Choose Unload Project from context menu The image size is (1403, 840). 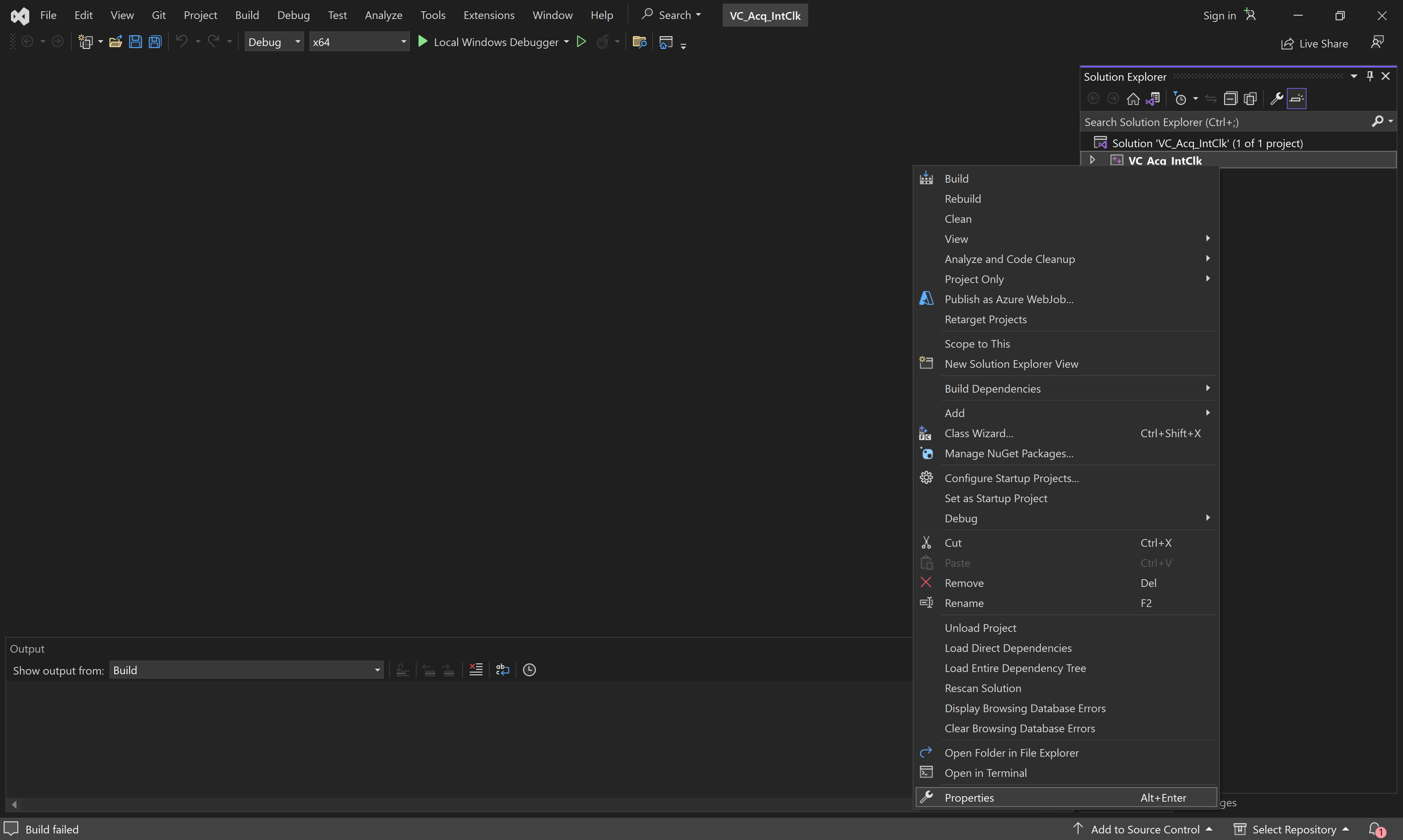click(x=1065, y=628)
